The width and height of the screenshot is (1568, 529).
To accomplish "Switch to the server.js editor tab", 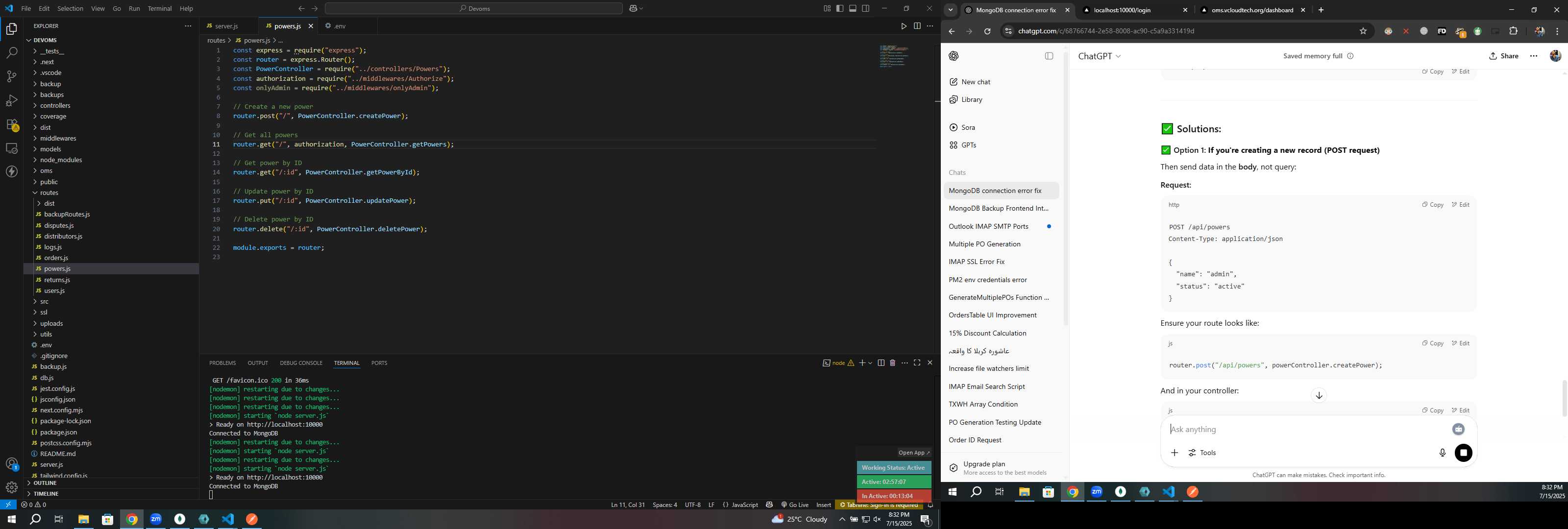I will point(226,26).
